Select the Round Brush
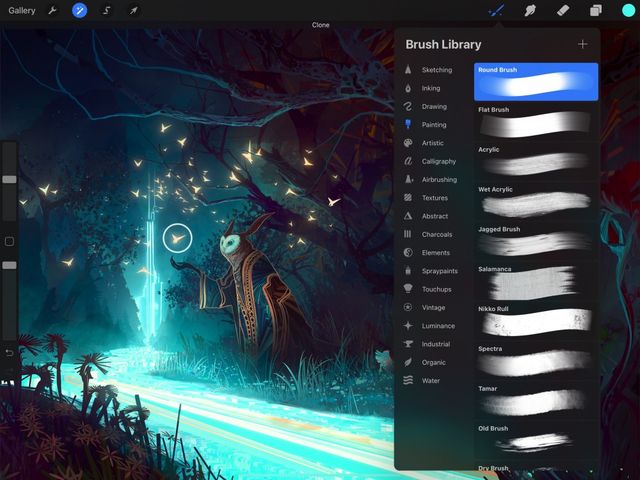 [536, 82]
